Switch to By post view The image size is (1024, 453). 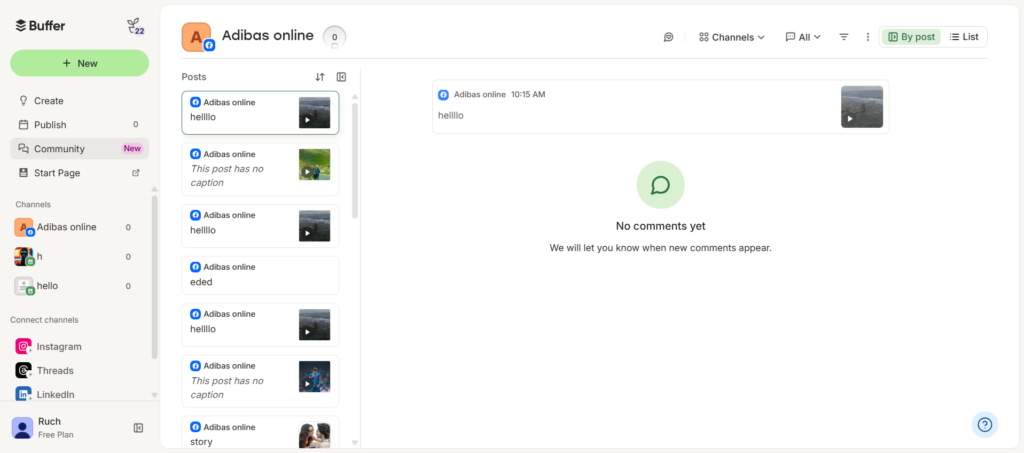pos(911,37)
